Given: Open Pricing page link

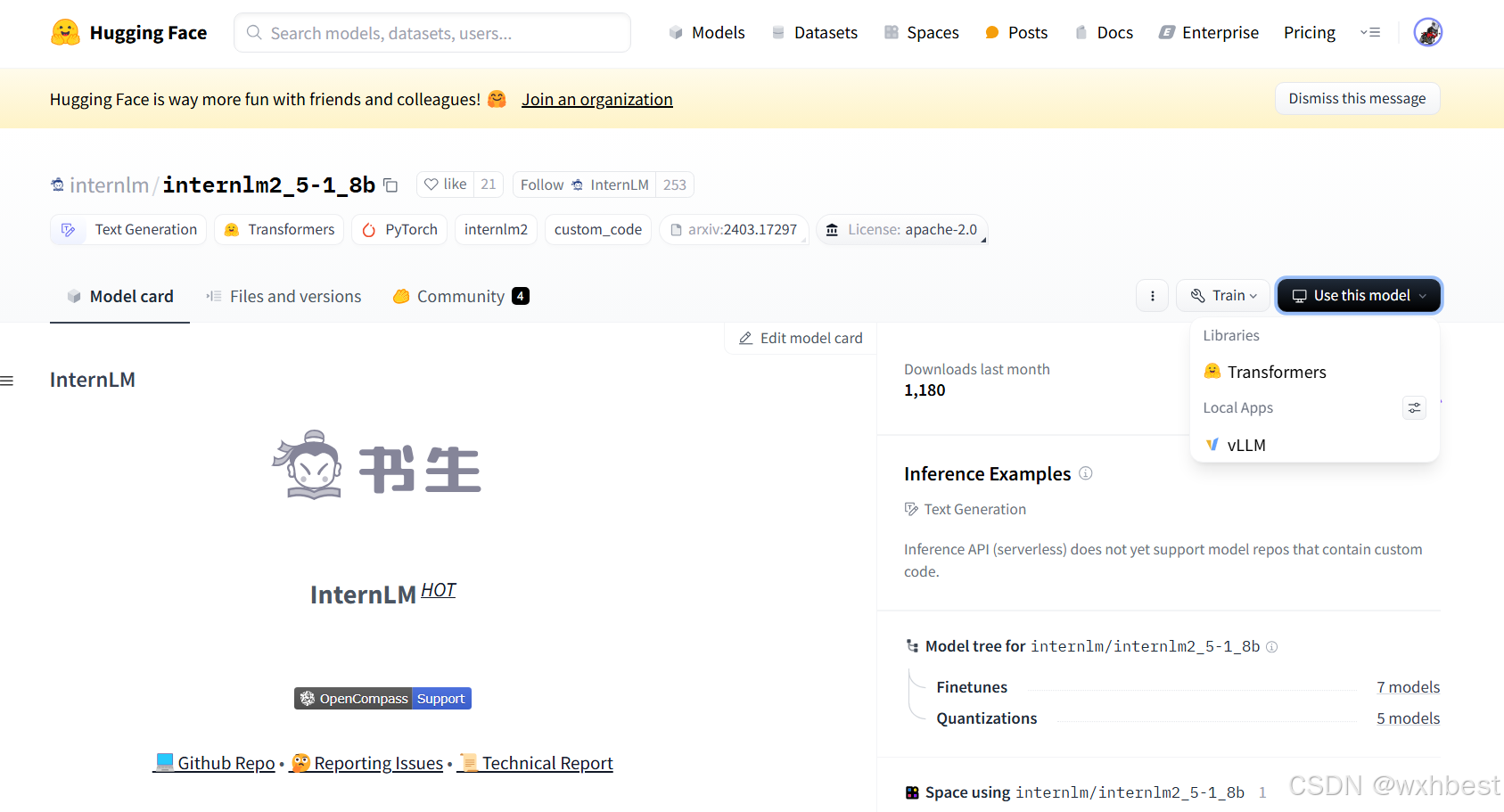Looking at the screenshot, I should coord(1309,33).
